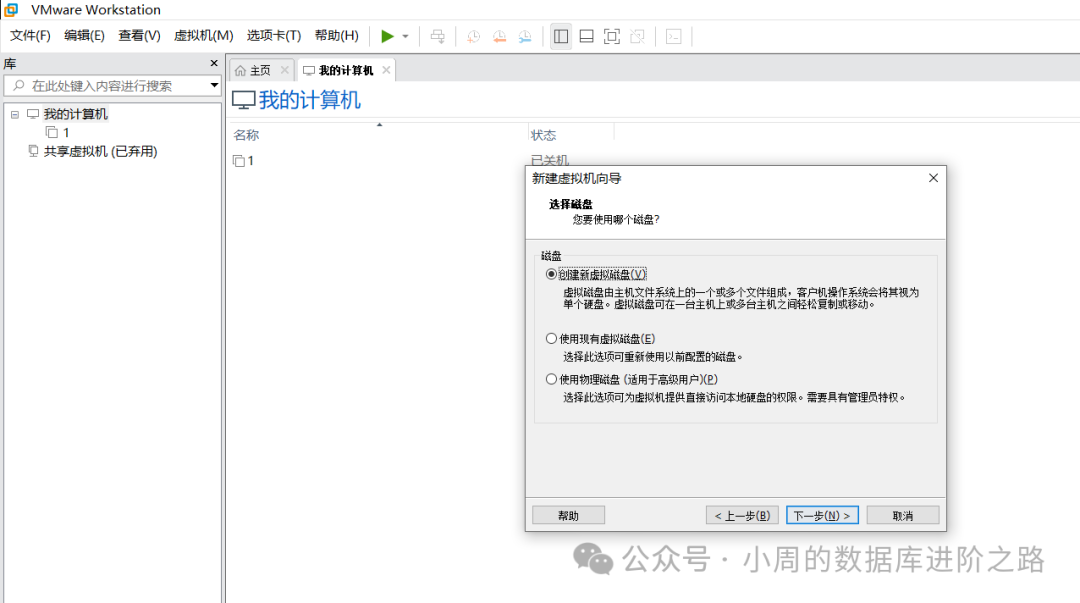The width and height of the screenshot is (1080, 603).
Task: Enter full screen mode
Action: point(611,36)
